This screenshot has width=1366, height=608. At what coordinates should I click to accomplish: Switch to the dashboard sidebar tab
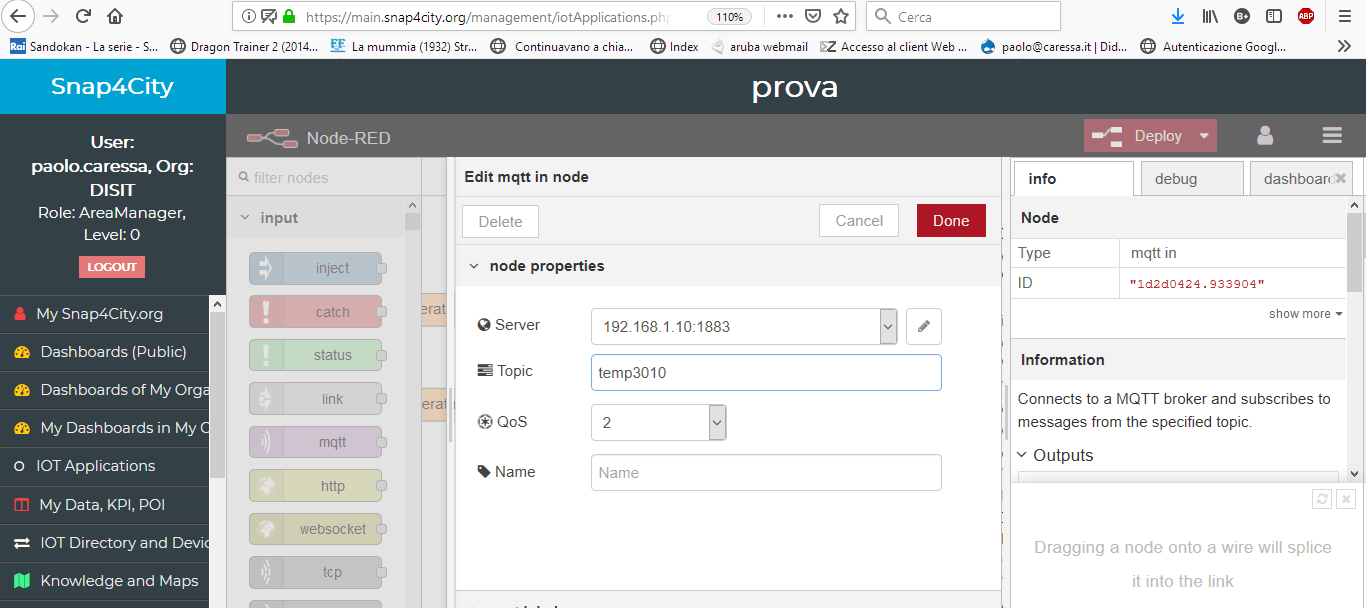(x=1299, y=179)
